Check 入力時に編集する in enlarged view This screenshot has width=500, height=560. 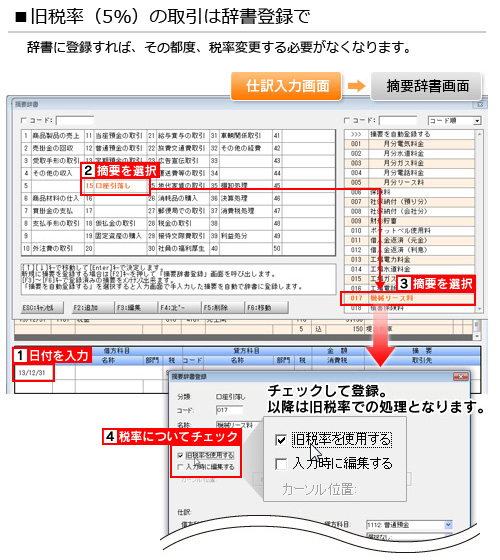[281, 464]
